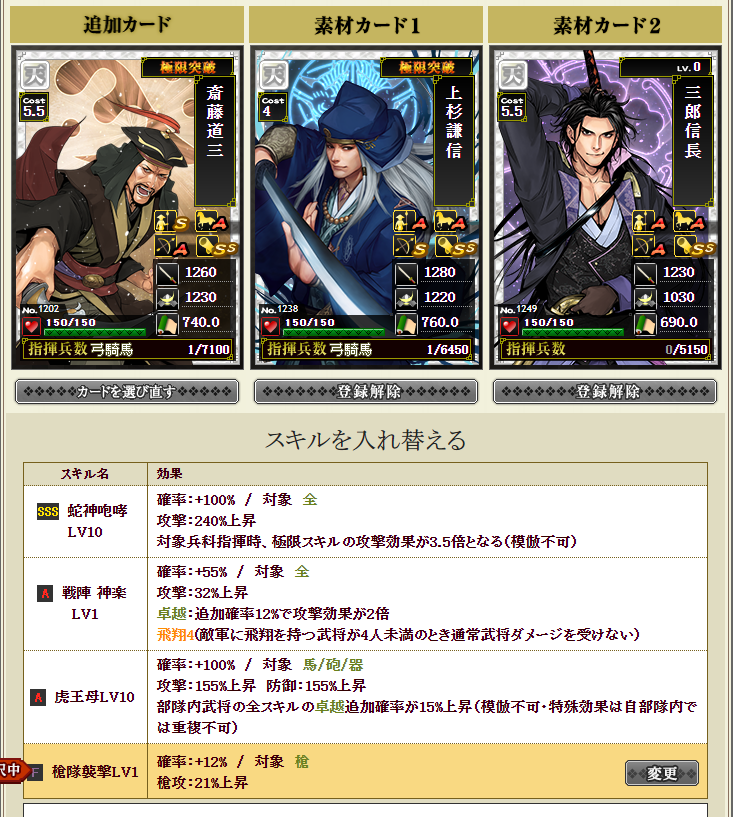The image size is (733, 817).
Task: Click the scroll intelligence icon on 三郎信長 card
Action: 645,324
